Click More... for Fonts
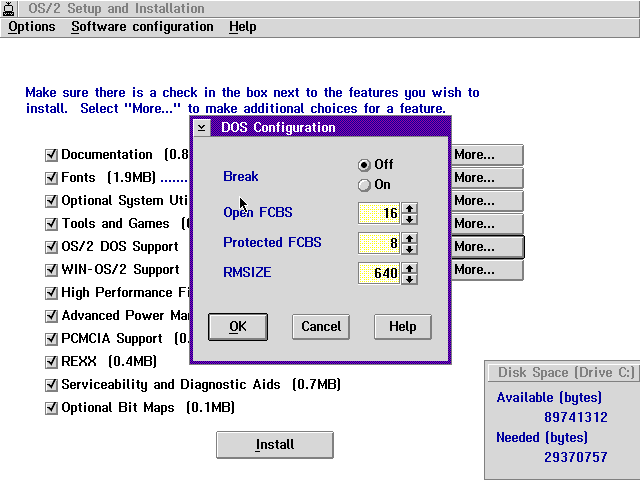The width and height of the screenshot is (640, 480). (487, 178)
